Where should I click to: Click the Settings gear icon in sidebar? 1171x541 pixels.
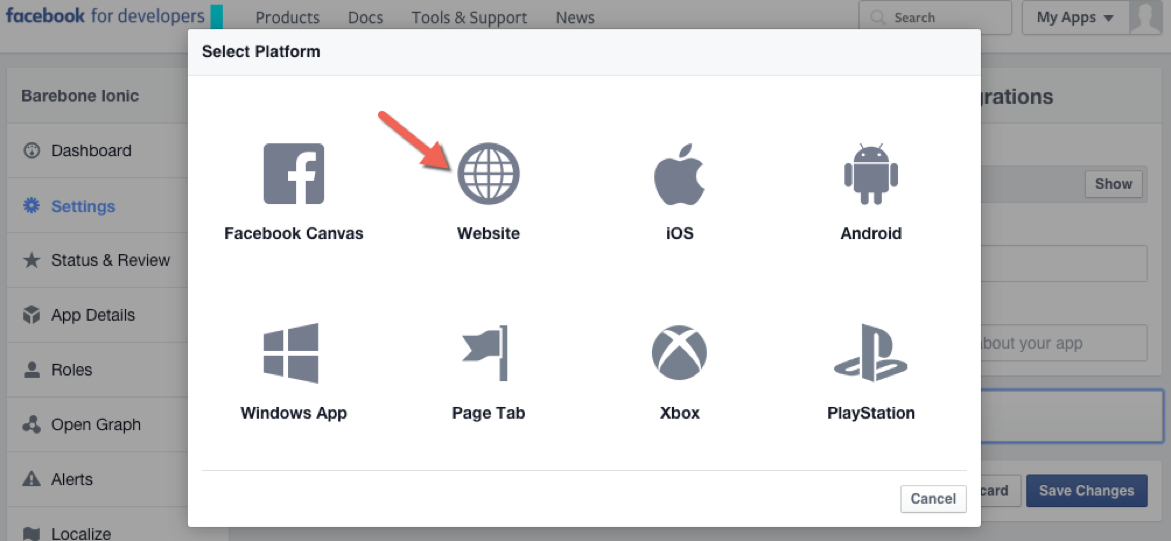(31, 205)
